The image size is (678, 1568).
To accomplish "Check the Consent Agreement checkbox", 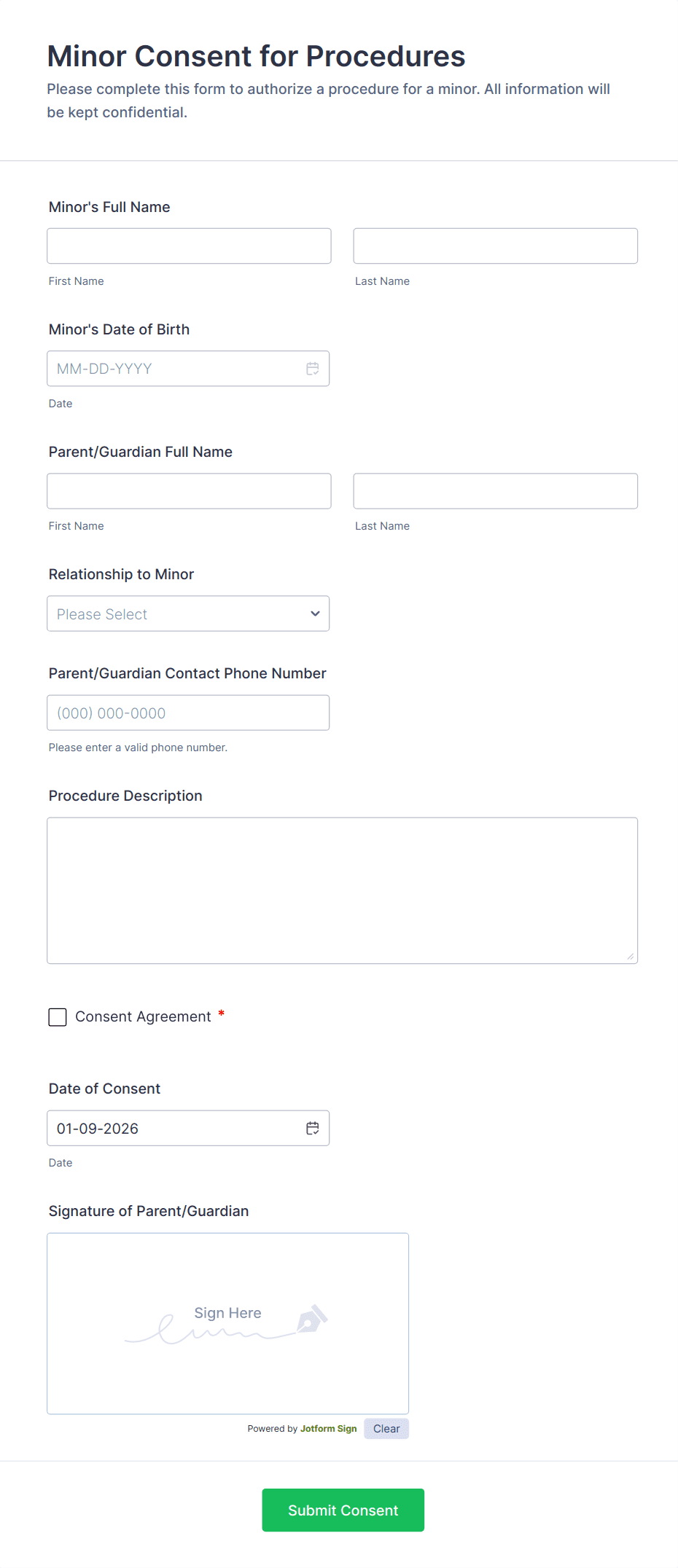I will pos(58,1017).
